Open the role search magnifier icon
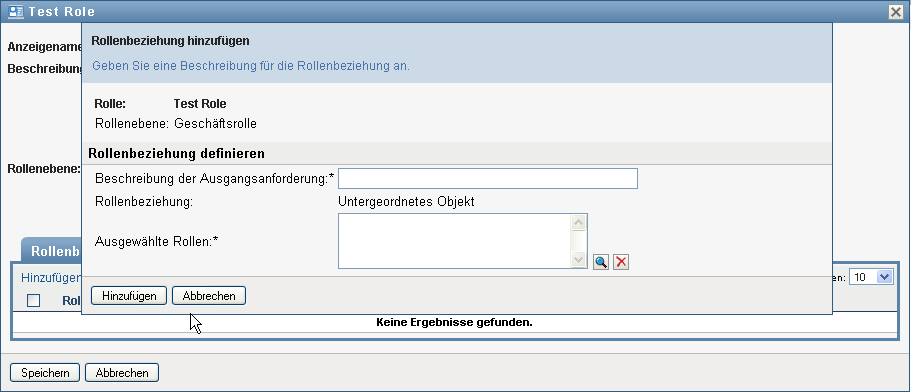 [601, 262]
